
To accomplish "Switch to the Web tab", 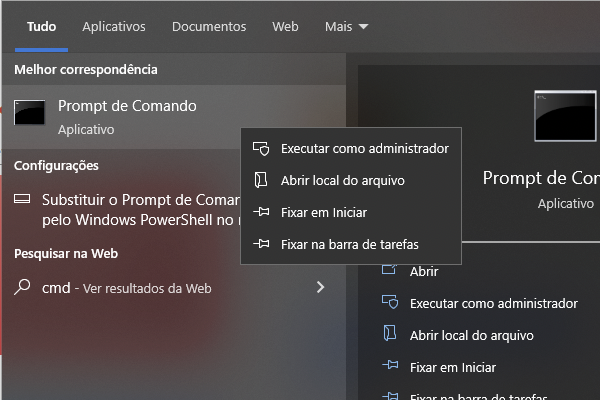I will point(285,27).
